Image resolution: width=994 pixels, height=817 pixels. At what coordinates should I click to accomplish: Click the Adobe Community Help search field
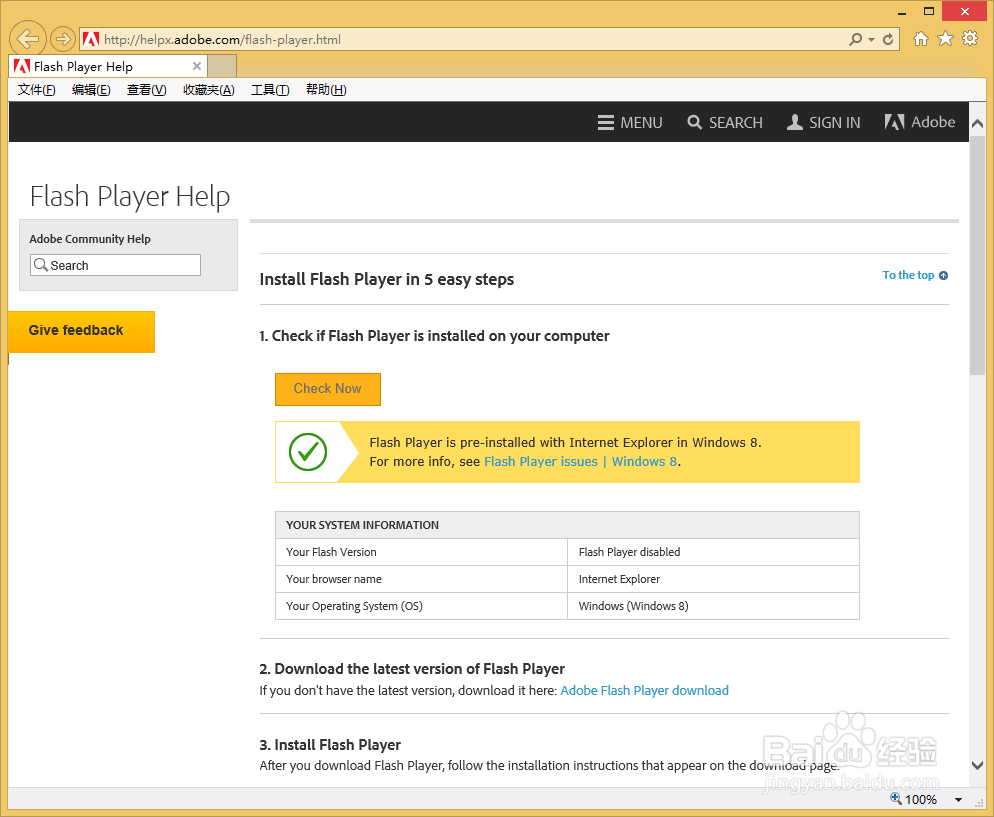tap(115, 265)
